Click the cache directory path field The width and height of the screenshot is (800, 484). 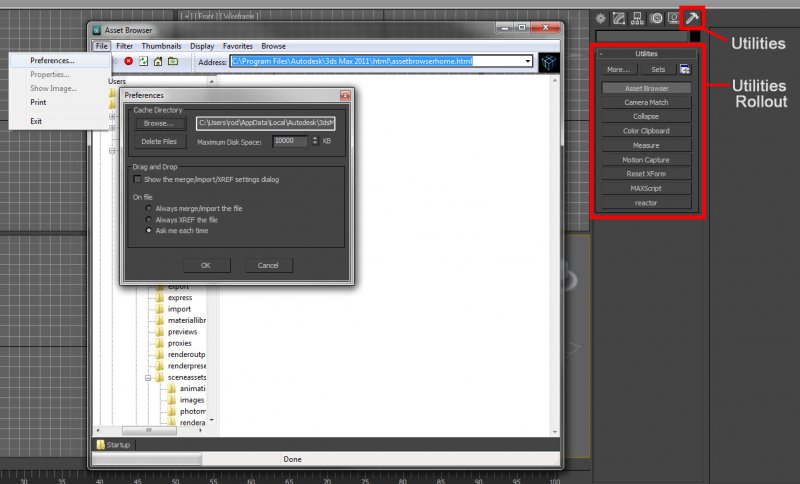(x=265, y=123)
